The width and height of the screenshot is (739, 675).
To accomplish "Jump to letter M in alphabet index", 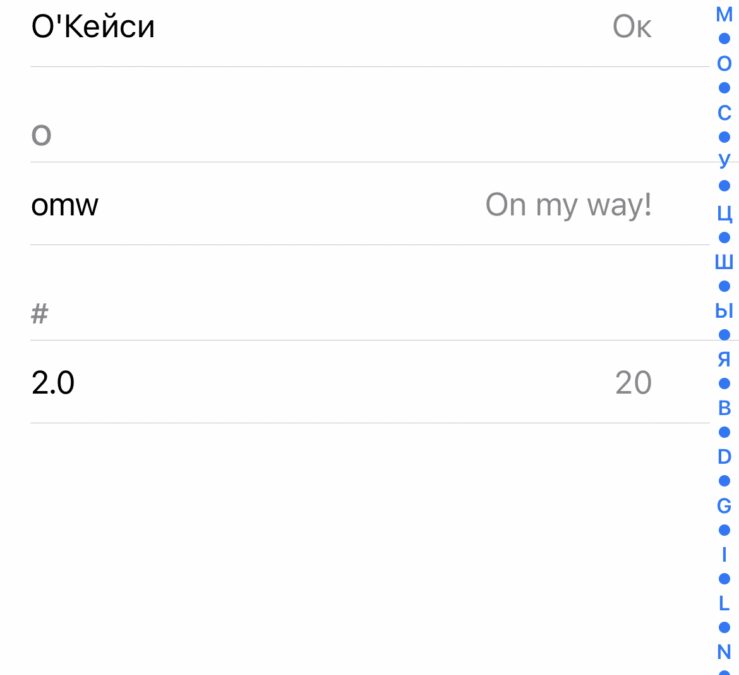I will coord(724,15).
